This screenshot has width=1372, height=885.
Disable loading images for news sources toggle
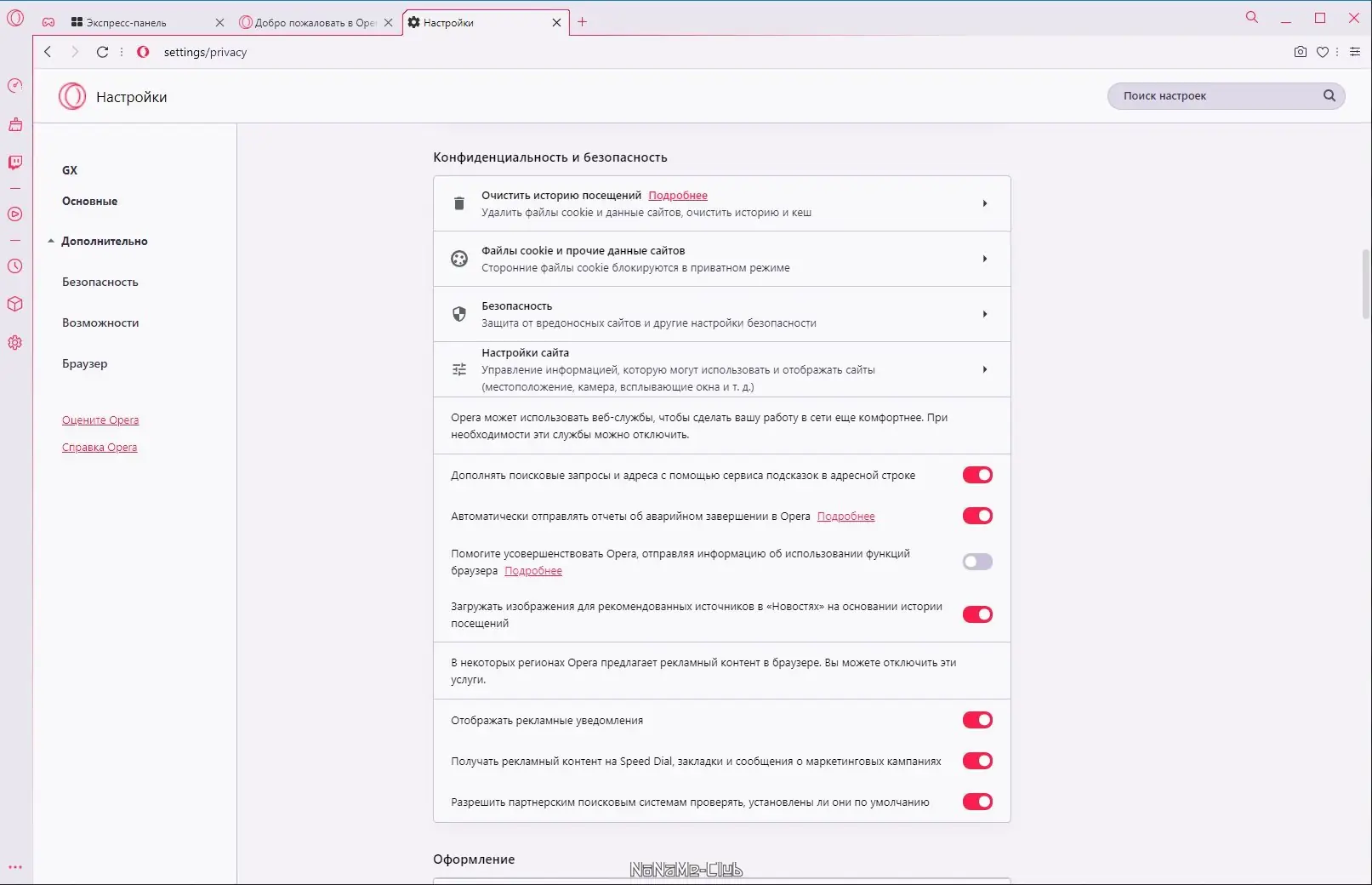[977, 614]
